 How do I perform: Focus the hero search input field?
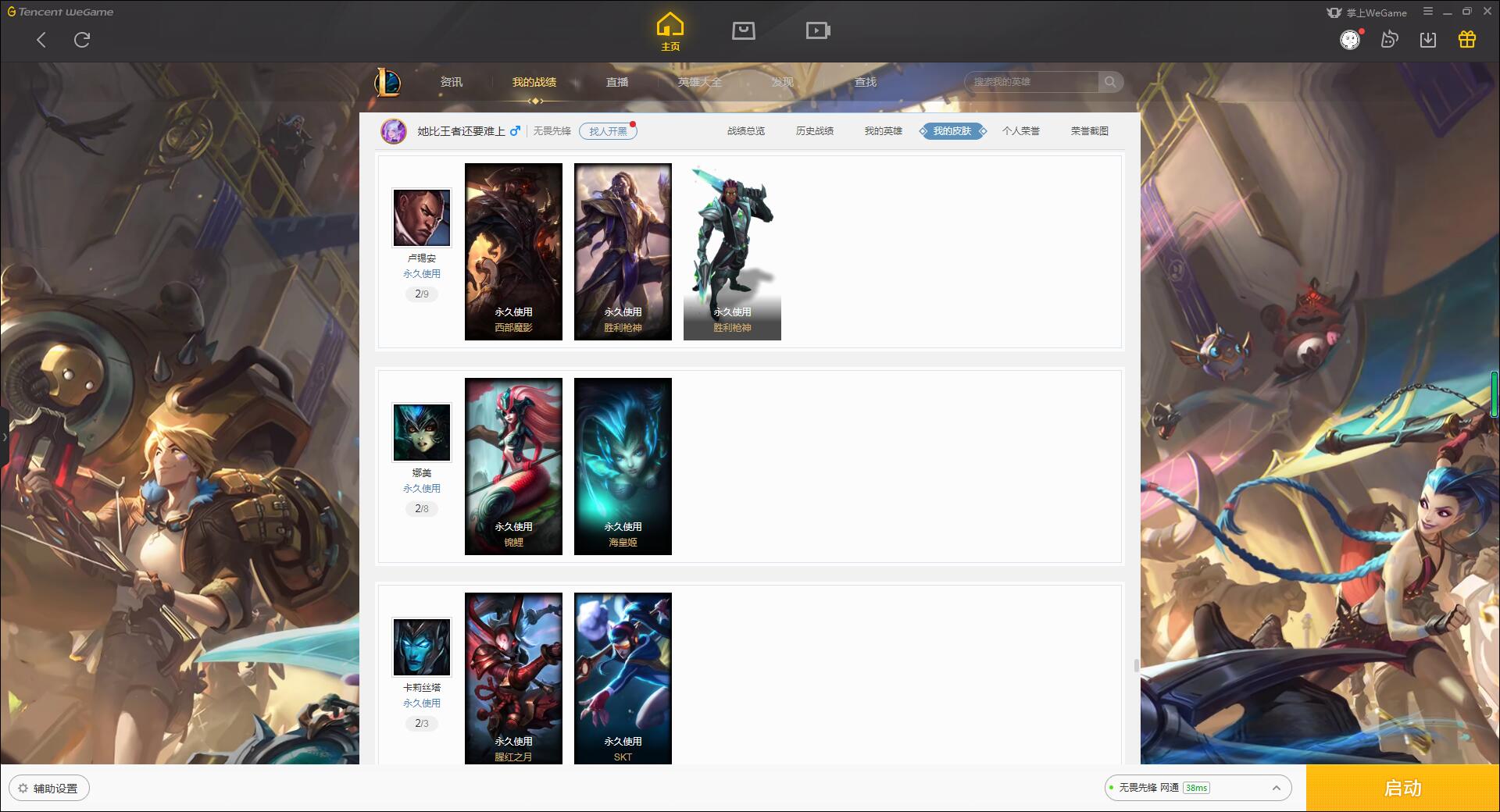pos(1033,82)
